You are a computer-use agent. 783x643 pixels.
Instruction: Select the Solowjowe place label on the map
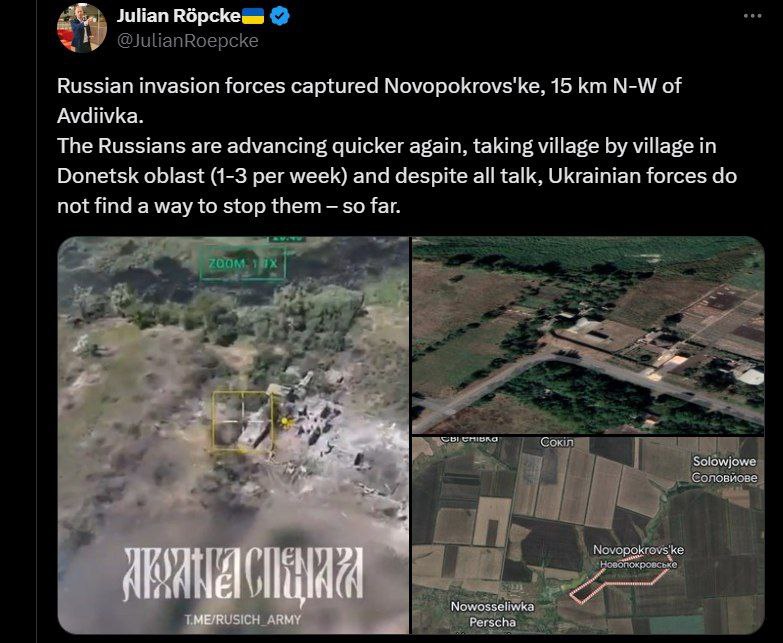click(x=725, y=462)
